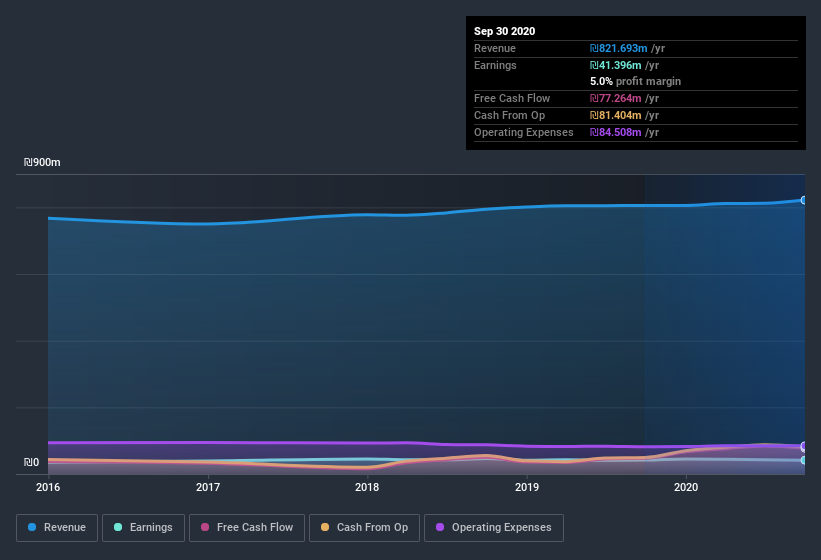The height and width of the screenshot is (560, 821).
Task: Click the ₪77.264m free cash flow value
Action: tap(615, 98)
